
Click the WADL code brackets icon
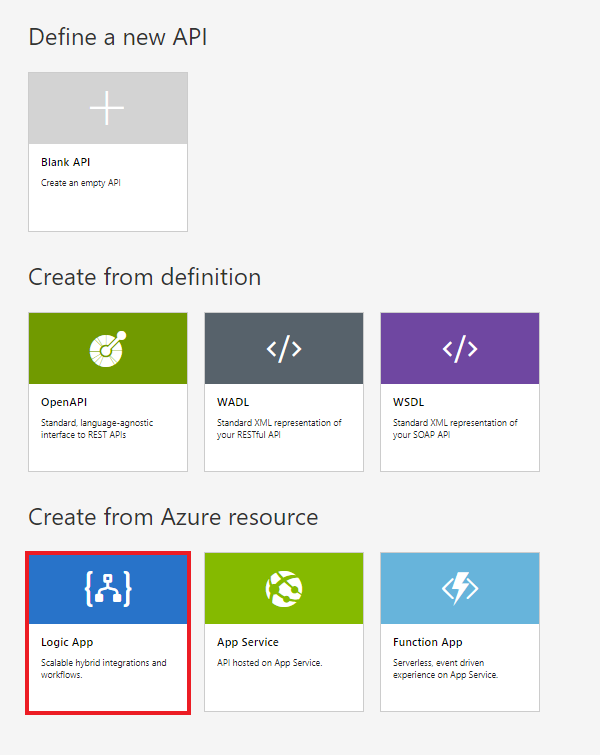(x=283, y=348)
